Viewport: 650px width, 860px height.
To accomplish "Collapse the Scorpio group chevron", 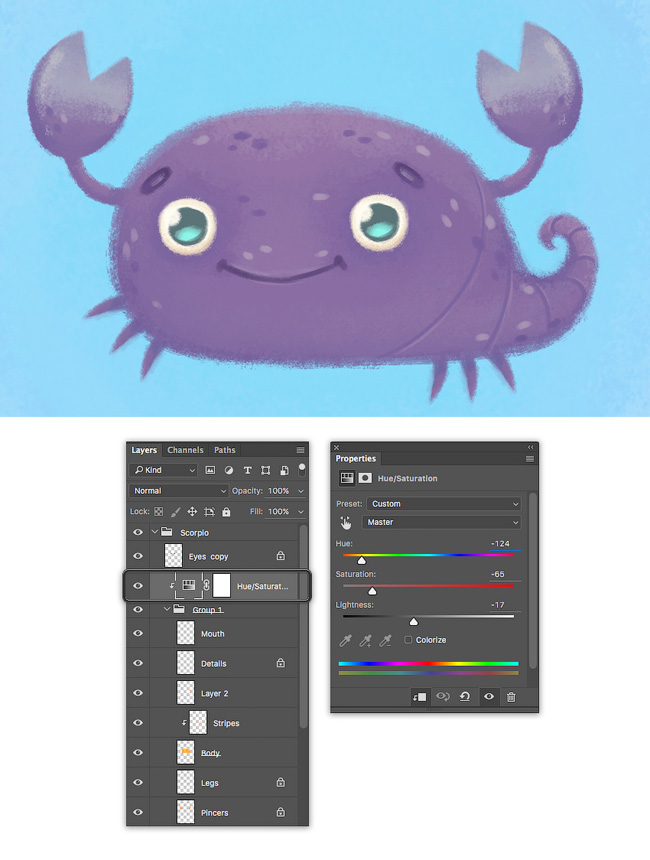I will [155, 532].
